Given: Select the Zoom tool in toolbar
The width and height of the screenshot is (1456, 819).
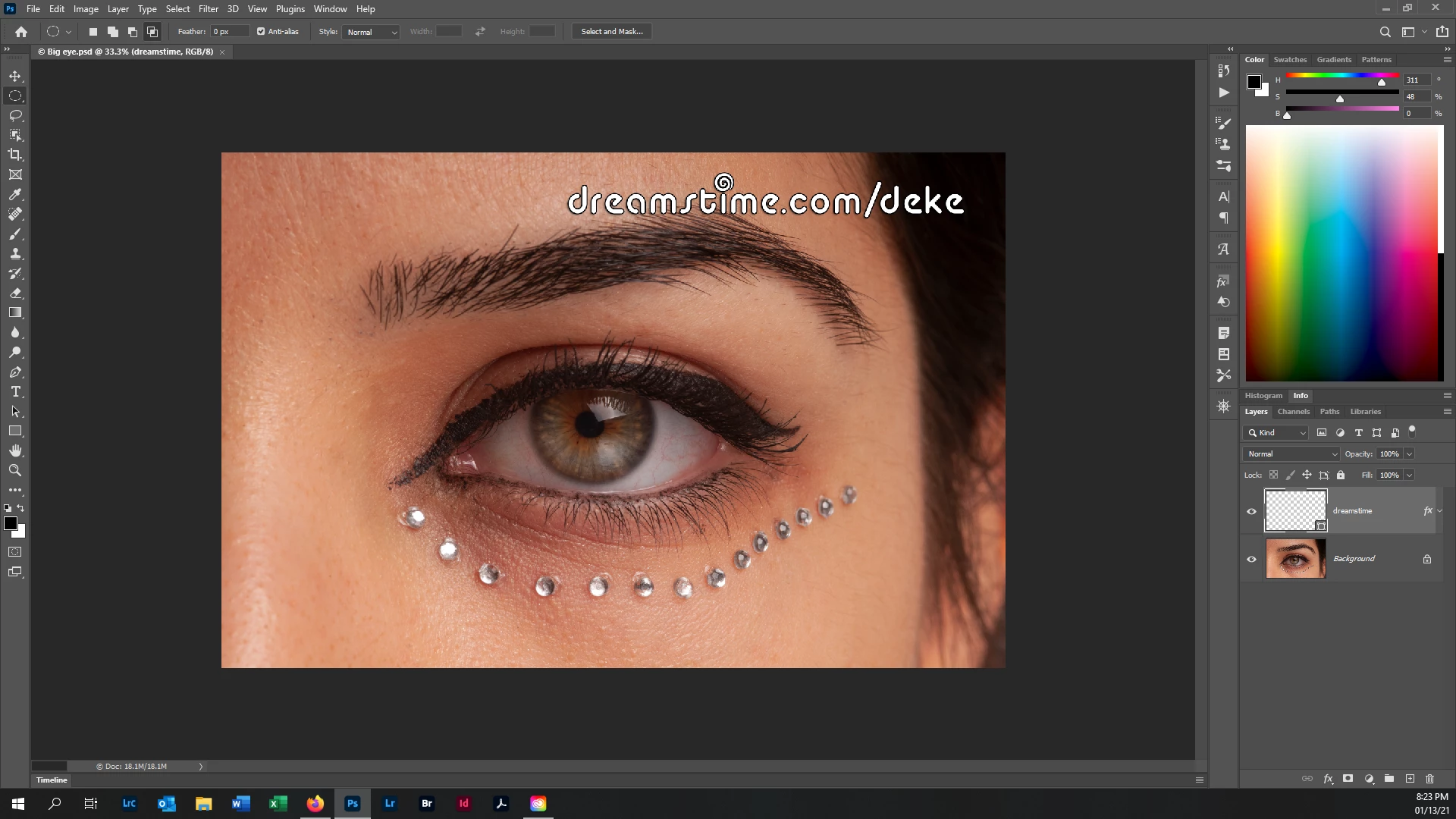Looking at the screenshot, I should [x=15, y=470].
